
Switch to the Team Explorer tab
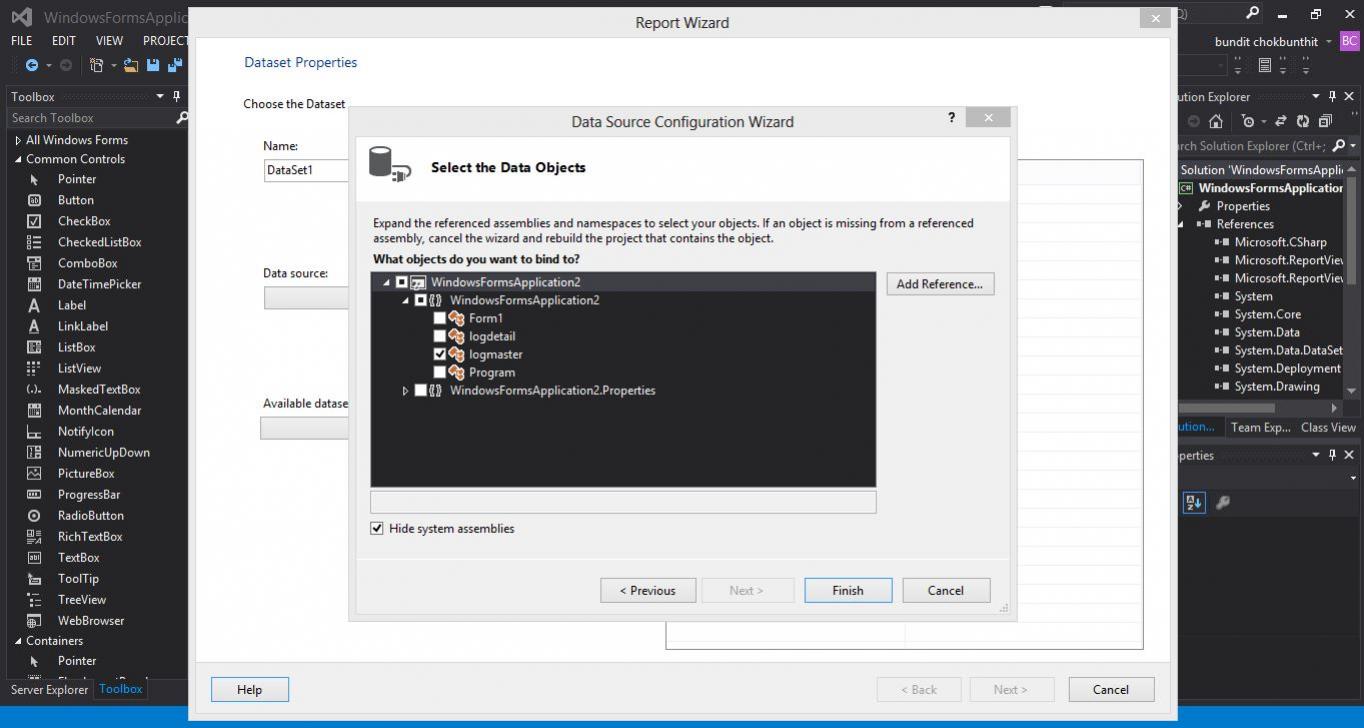point(1260,427)
